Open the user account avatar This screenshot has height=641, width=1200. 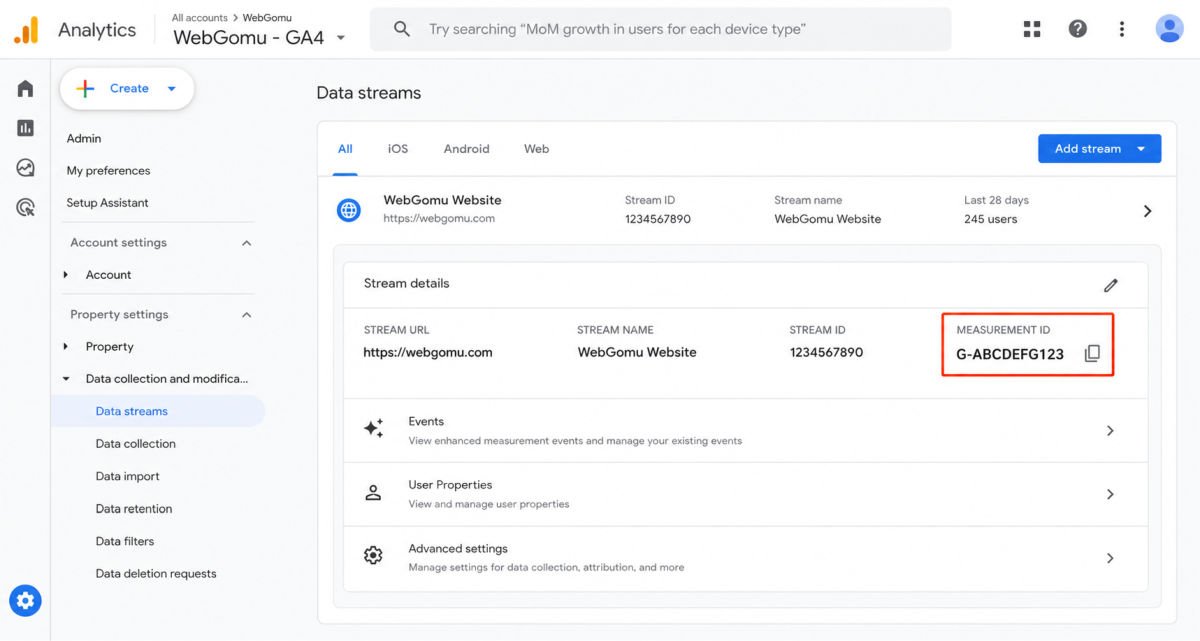pyautogui.click(x=1169, y=29)
